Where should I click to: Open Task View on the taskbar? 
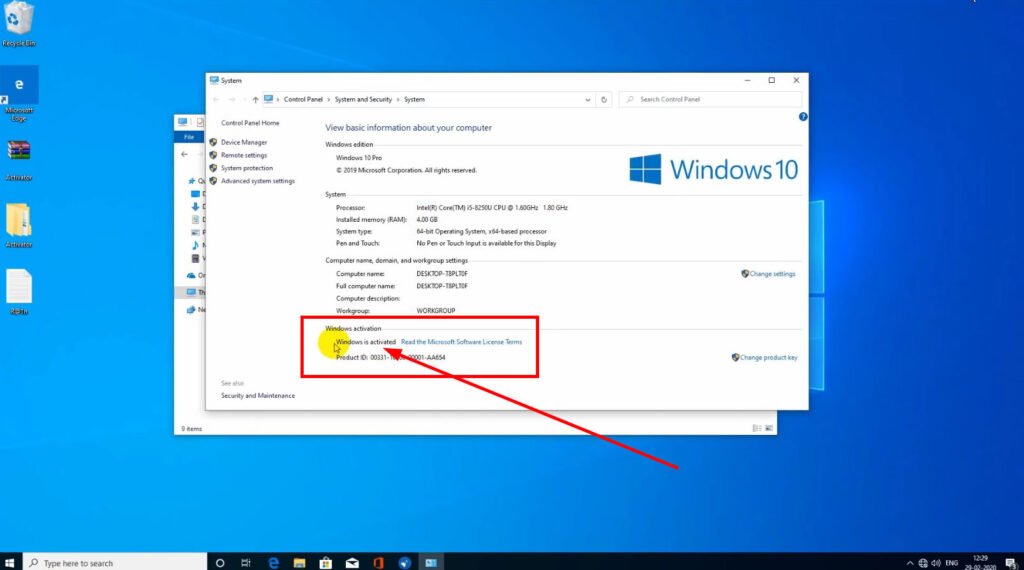tap(246, 563)
